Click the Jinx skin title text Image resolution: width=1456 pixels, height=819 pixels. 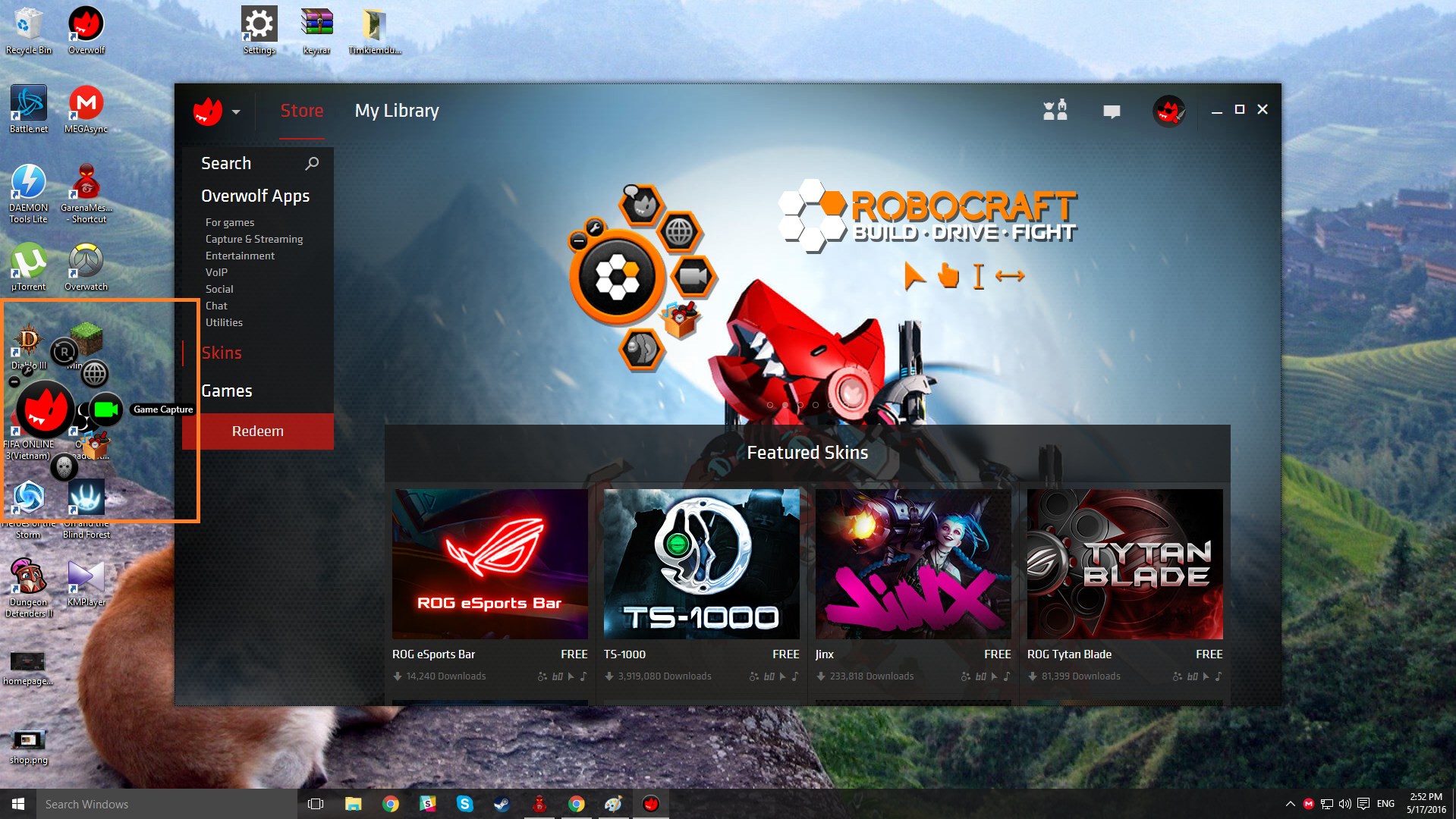pos(825,654)
